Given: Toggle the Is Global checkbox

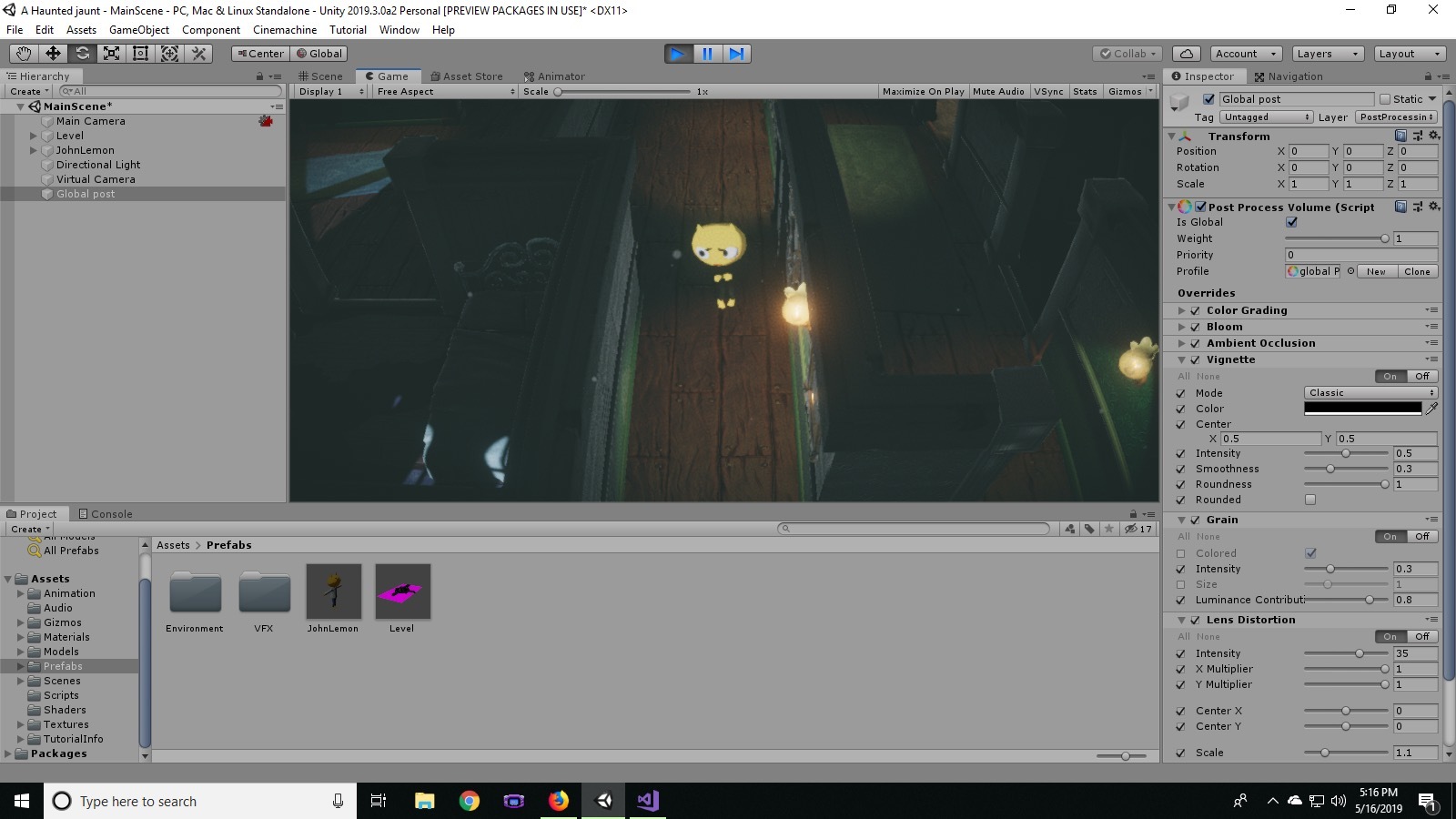Looking at the screenshot, I should (1291, 222).
